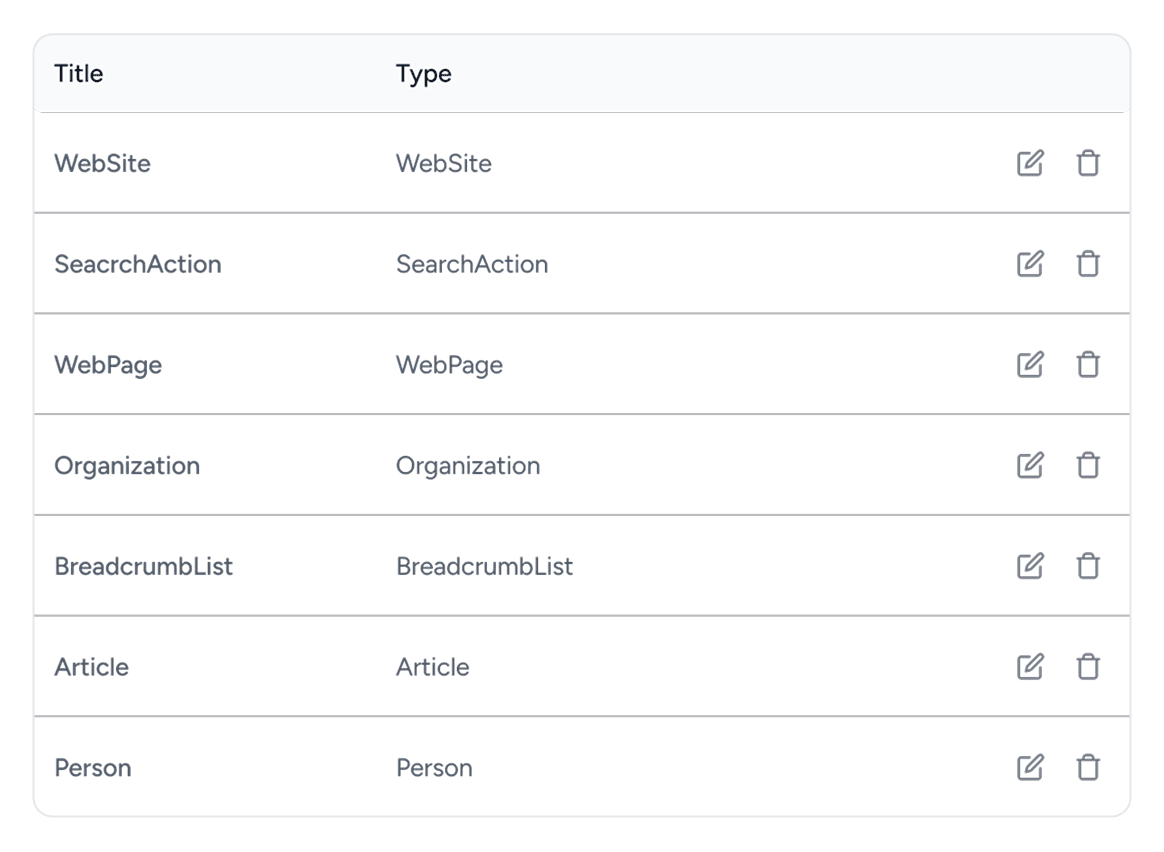This screenshot has height=852, width=1164.
Task: Edit the SeacrchAction row
Action: [1030, 264]
